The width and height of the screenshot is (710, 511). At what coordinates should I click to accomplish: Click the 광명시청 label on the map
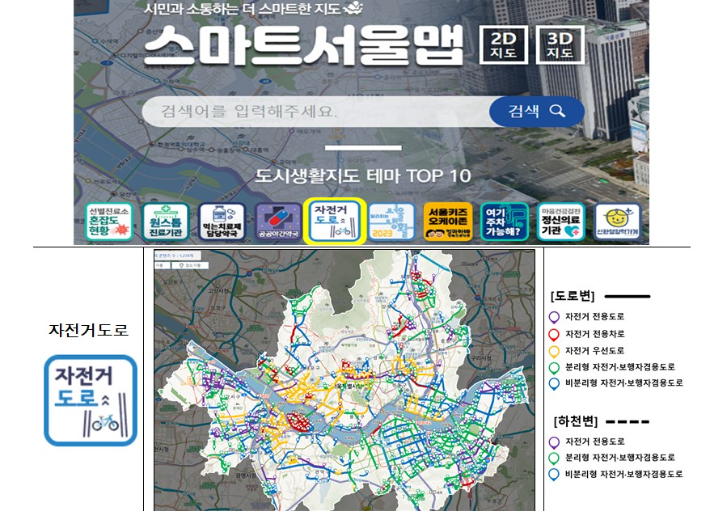[245, 476]
